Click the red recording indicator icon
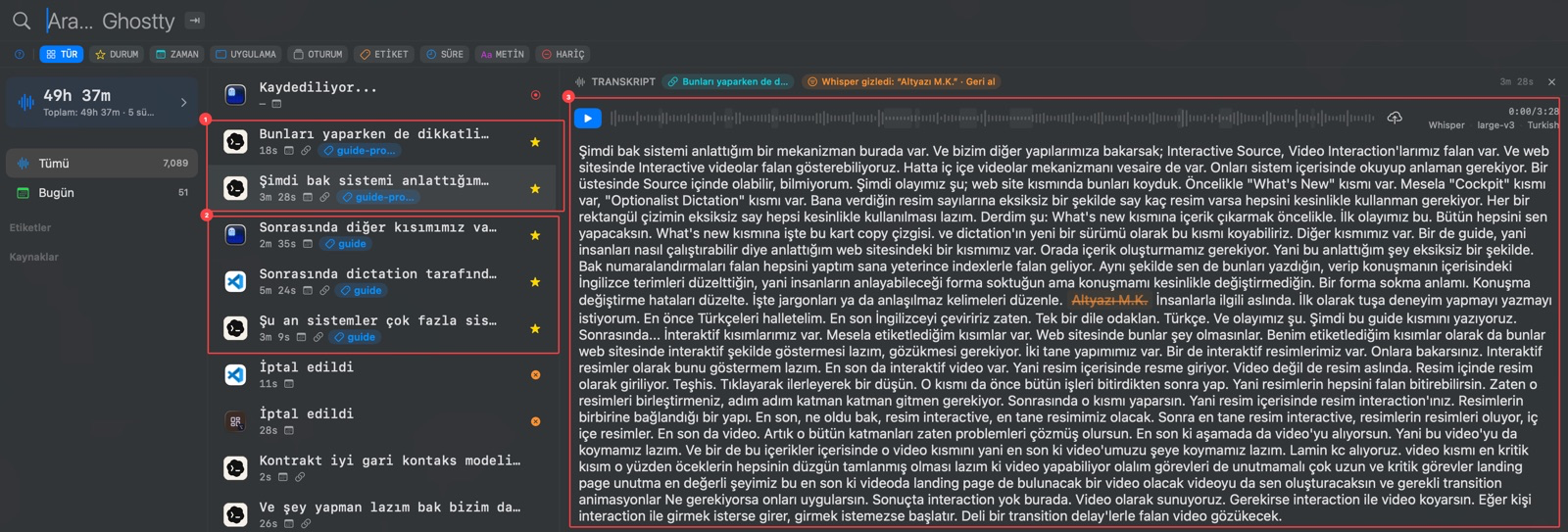The height and width of the screenshot is (532, 1568). pos(535,95)
